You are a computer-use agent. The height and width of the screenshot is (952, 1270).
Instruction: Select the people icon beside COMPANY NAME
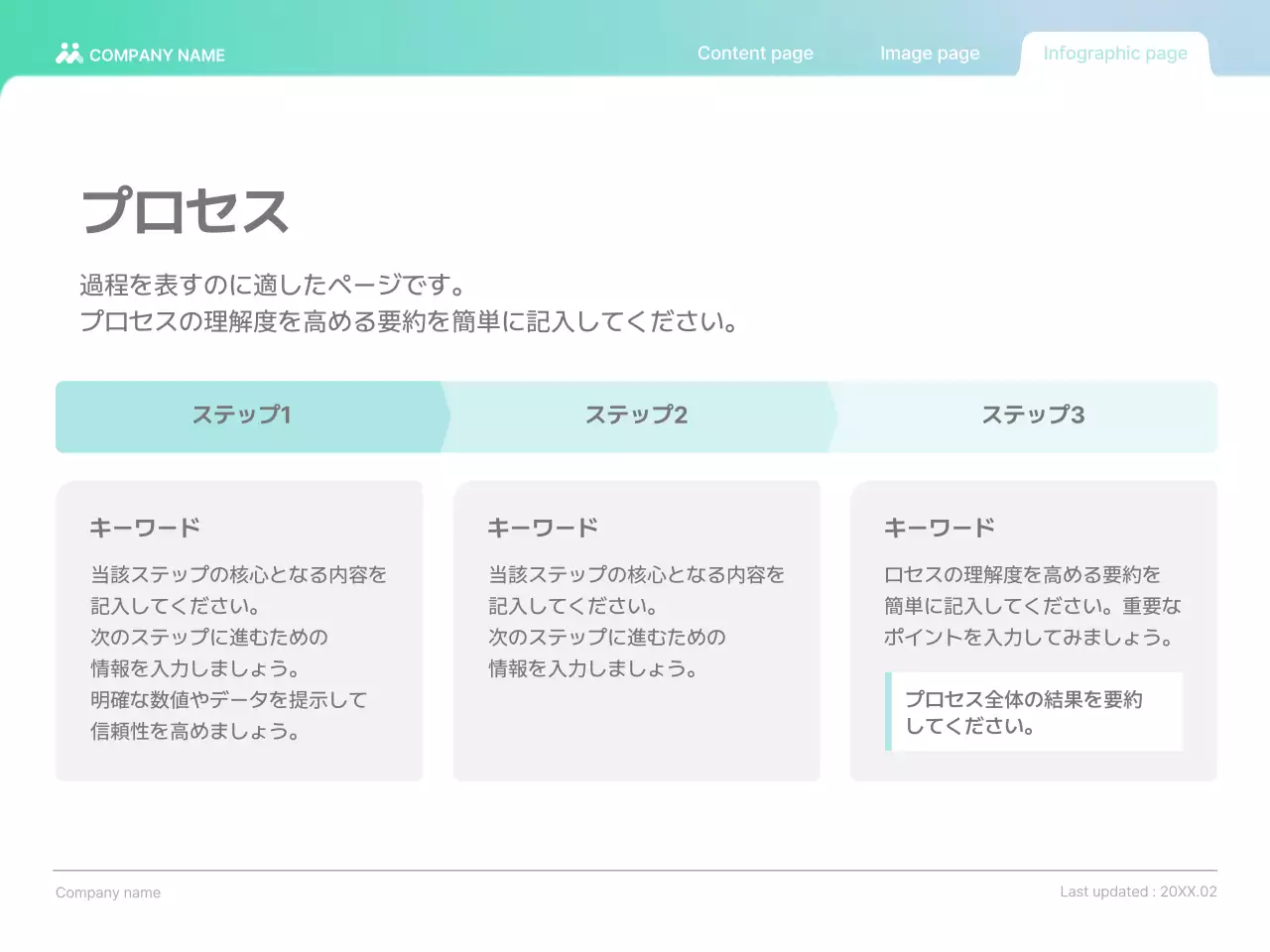[67, 55]
